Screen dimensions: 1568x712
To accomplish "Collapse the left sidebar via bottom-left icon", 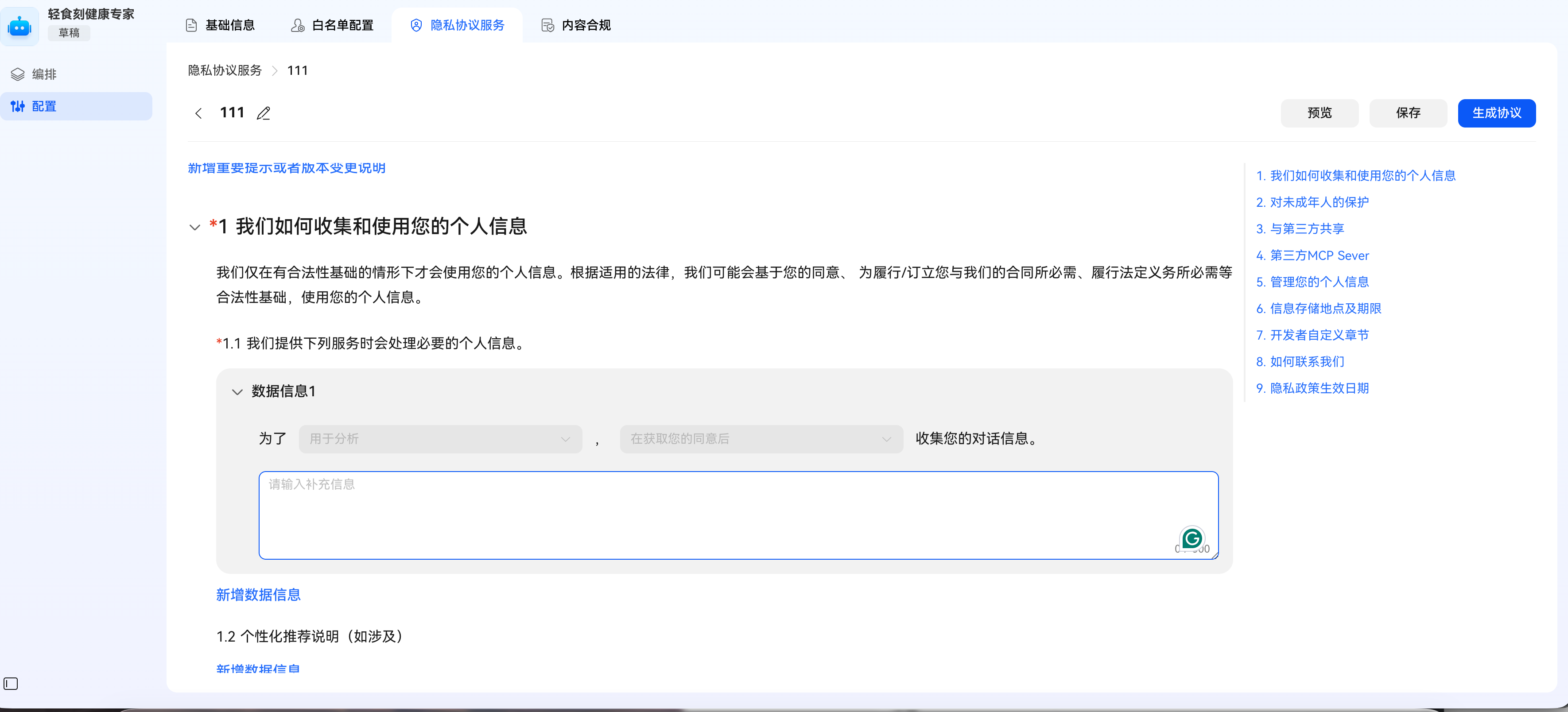I will [x=11, y=684].
